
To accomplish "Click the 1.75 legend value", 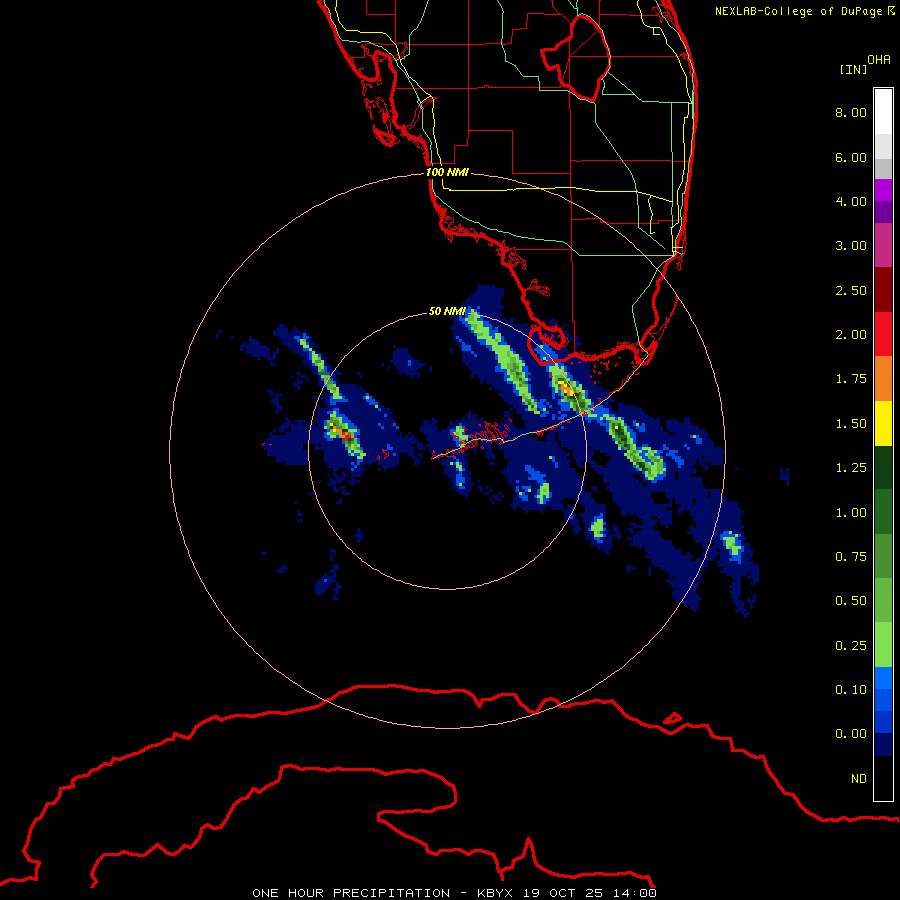I will tap(851, 379).
